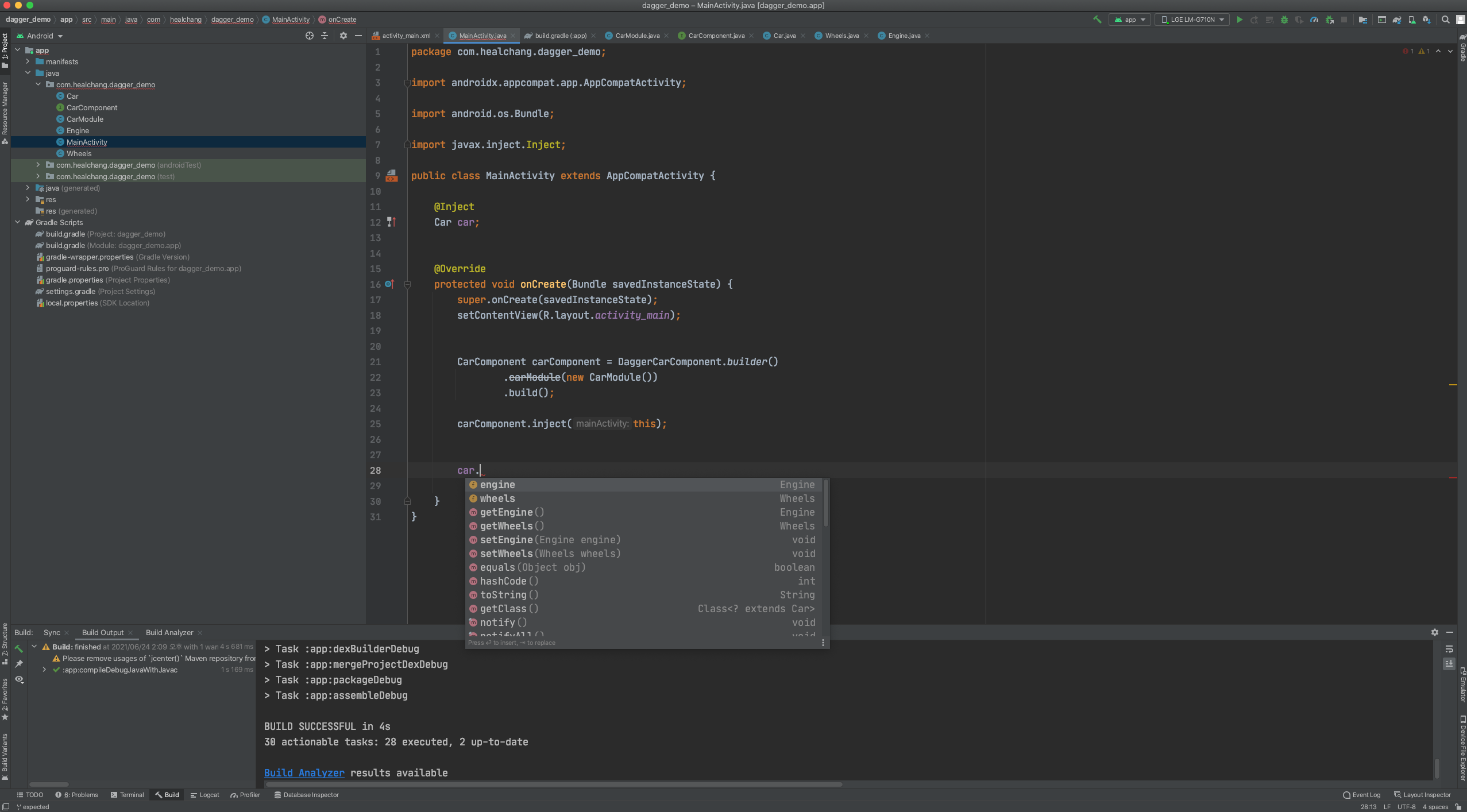Open the Profile app gauge icon
The image size is (1467, 812).
(1314, 20)
